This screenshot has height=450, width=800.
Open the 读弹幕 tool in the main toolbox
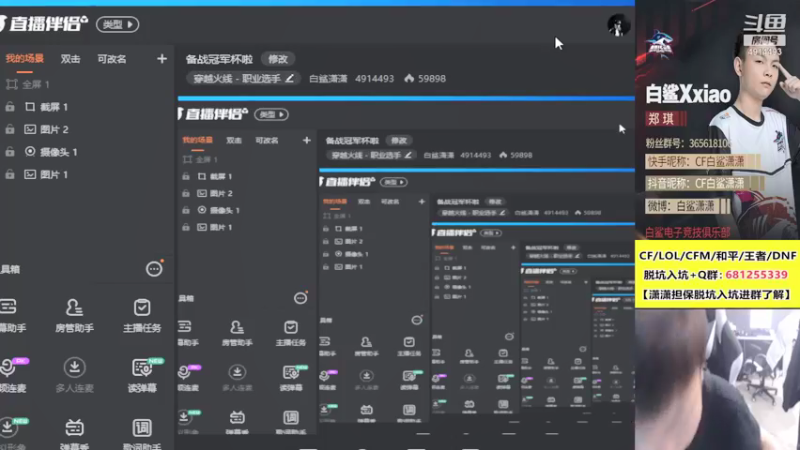(x=142, y=375)
